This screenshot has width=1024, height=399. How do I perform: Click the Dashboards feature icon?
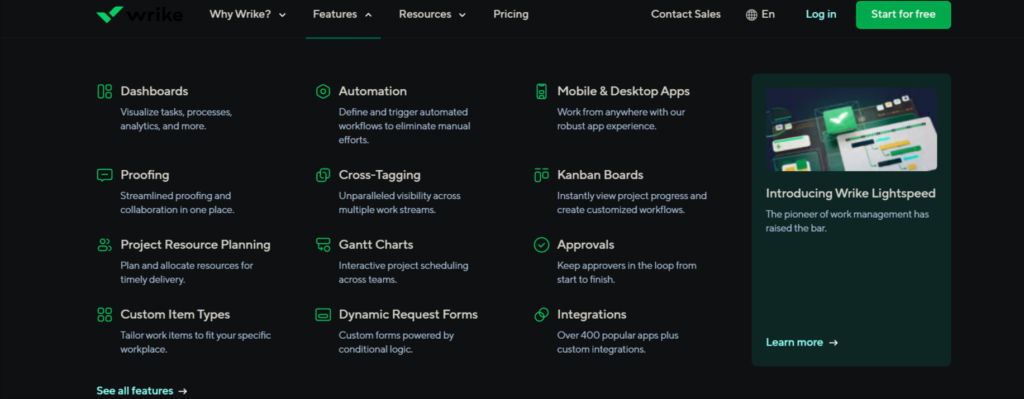pos(104,91)
